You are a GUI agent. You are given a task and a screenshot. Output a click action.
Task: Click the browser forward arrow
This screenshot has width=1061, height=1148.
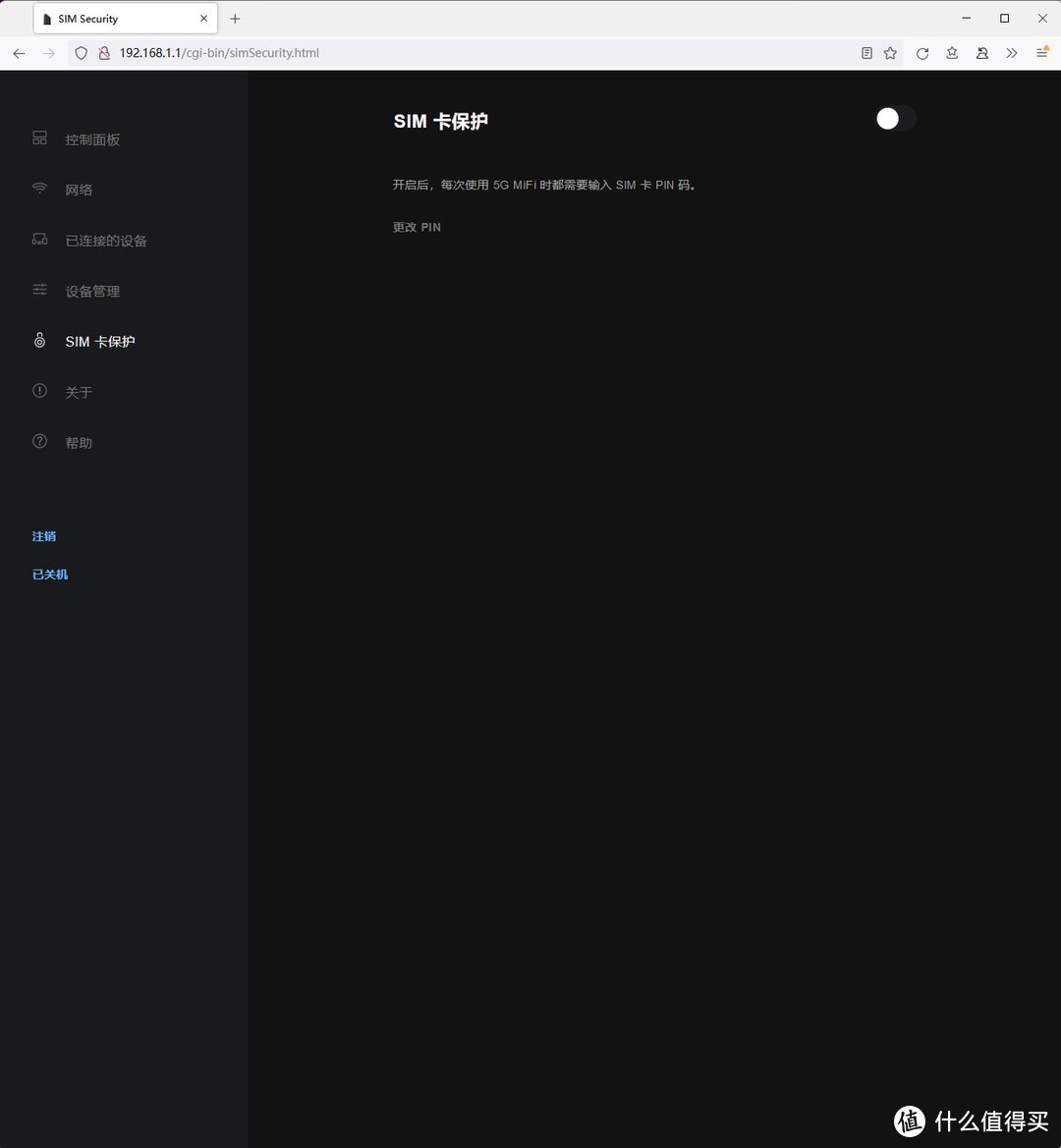49,53
